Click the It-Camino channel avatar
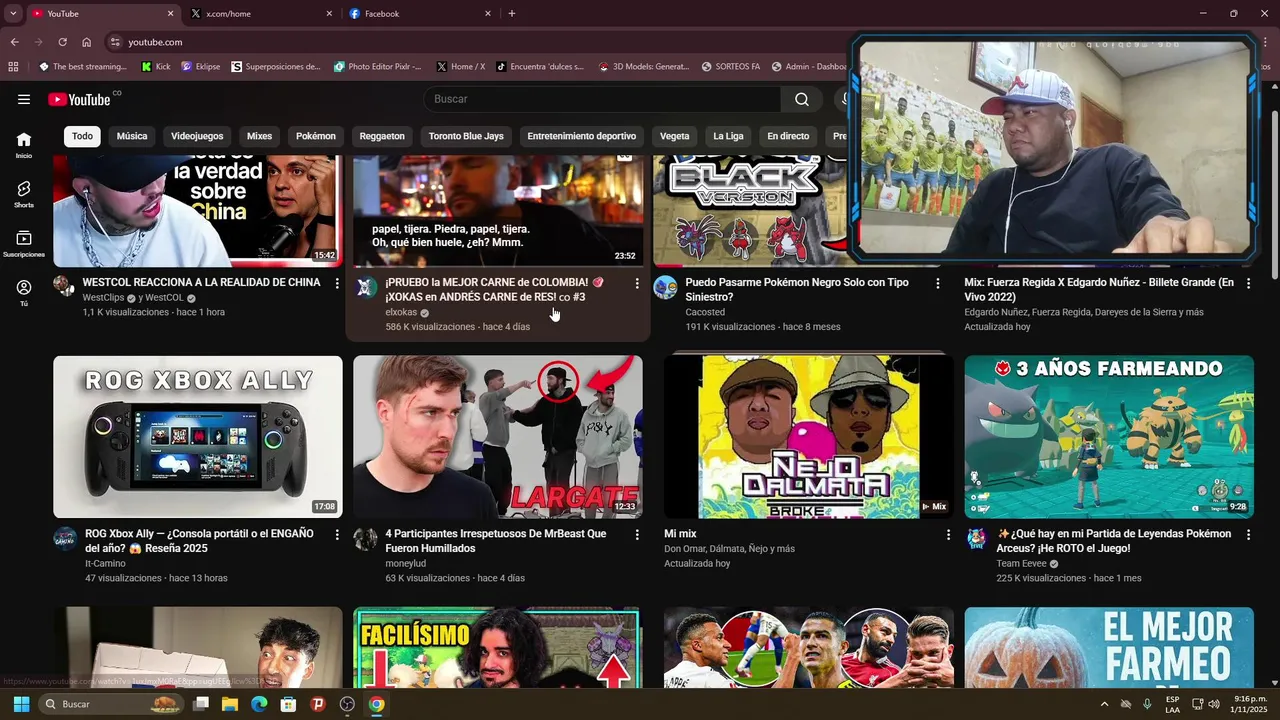The width and height of the screenshot is (1280, 720). tap(65, 539)
